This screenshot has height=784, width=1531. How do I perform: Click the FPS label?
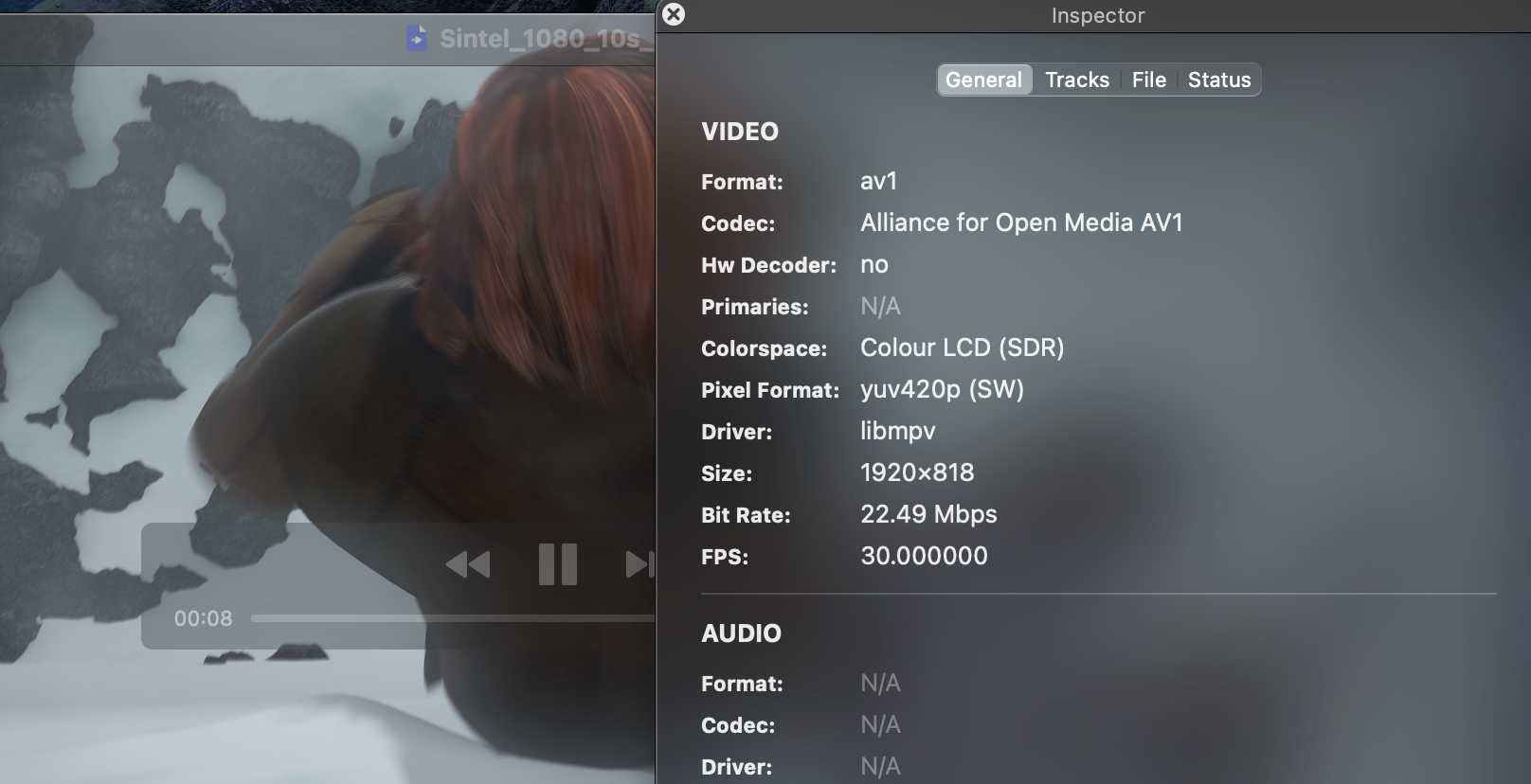[x=725, y=557]
